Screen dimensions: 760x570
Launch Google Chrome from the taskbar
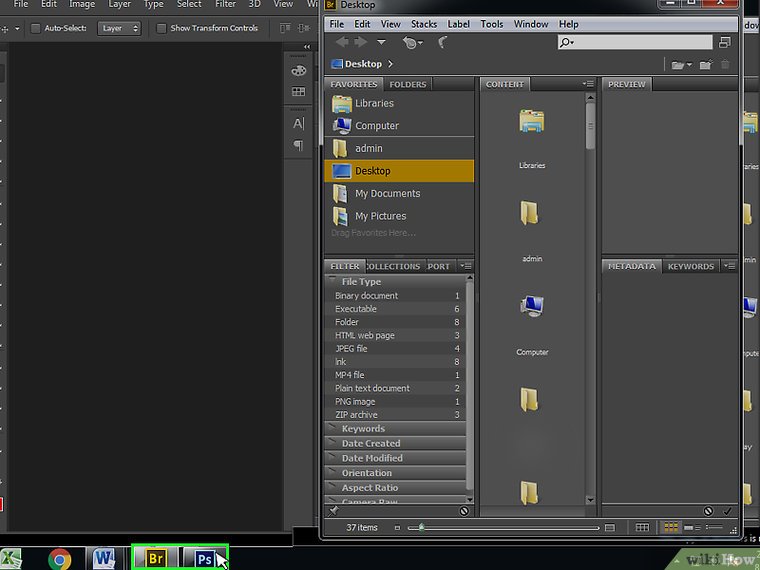coord(59,558)
